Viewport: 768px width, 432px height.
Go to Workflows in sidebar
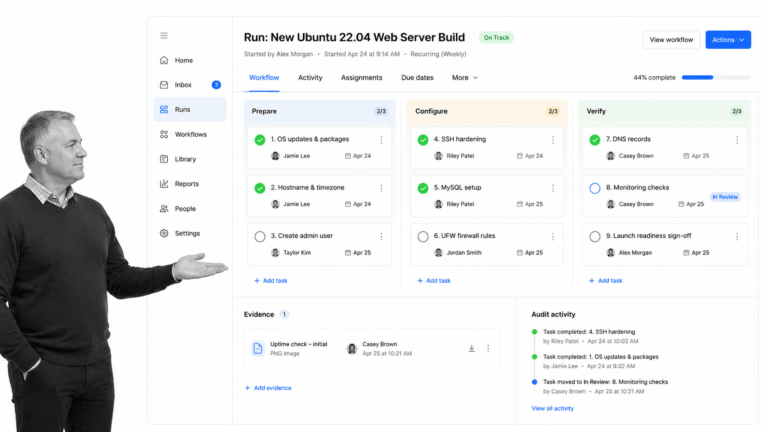[x=190, y=134]
